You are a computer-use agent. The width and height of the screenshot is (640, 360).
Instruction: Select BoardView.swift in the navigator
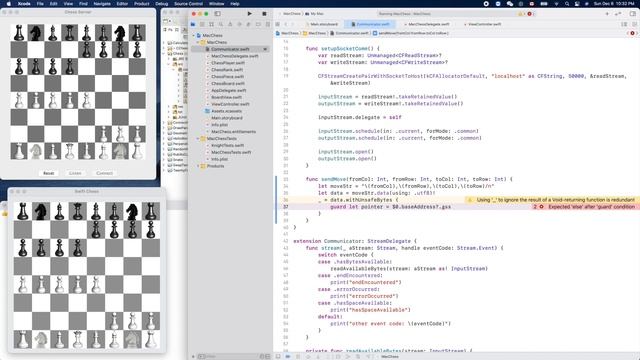[227, 97]
